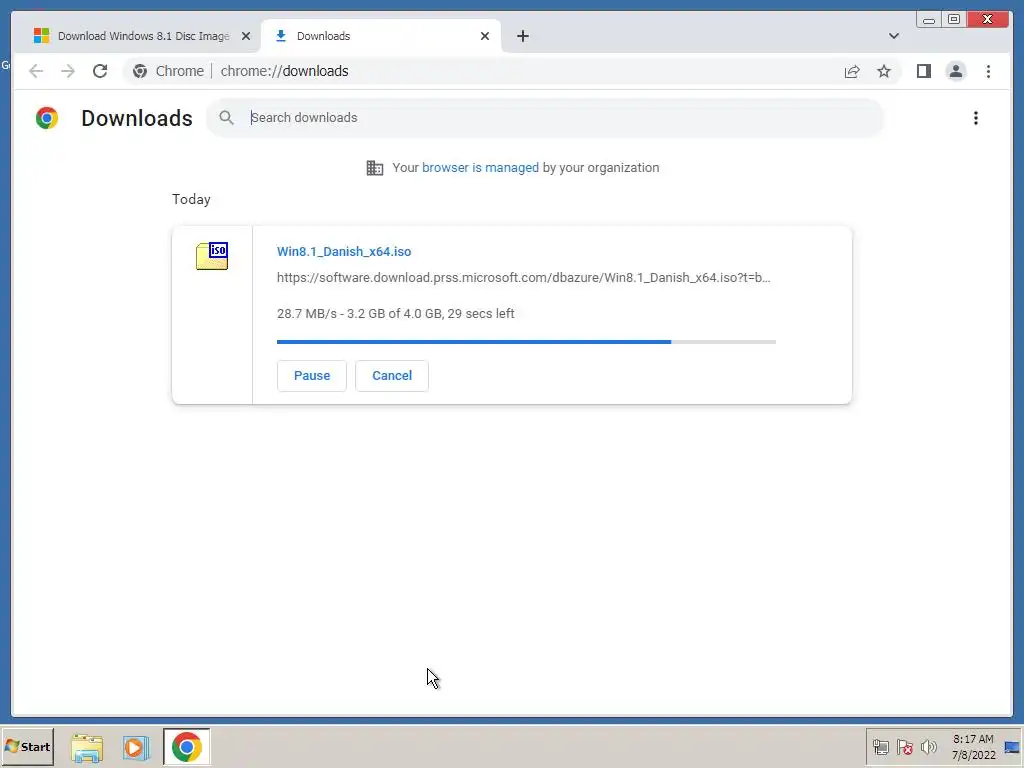Bookmark this tab with the star icon
1024x768 pixels.
click(884, 71)
